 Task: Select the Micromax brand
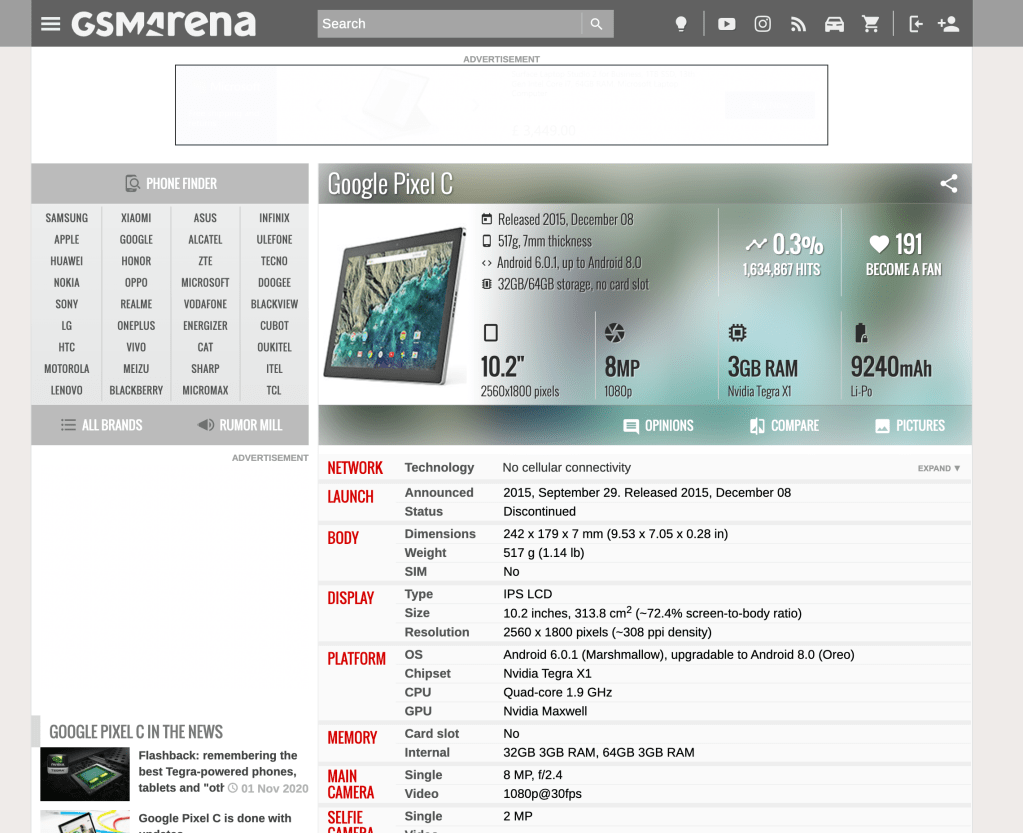tap(205, 390)
